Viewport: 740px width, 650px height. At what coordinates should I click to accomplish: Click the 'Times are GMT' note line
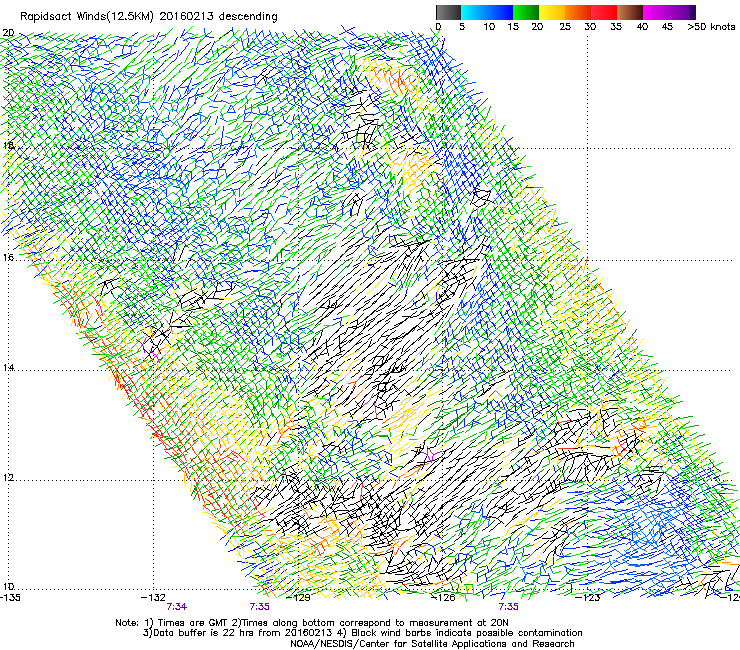click(311, 623)
